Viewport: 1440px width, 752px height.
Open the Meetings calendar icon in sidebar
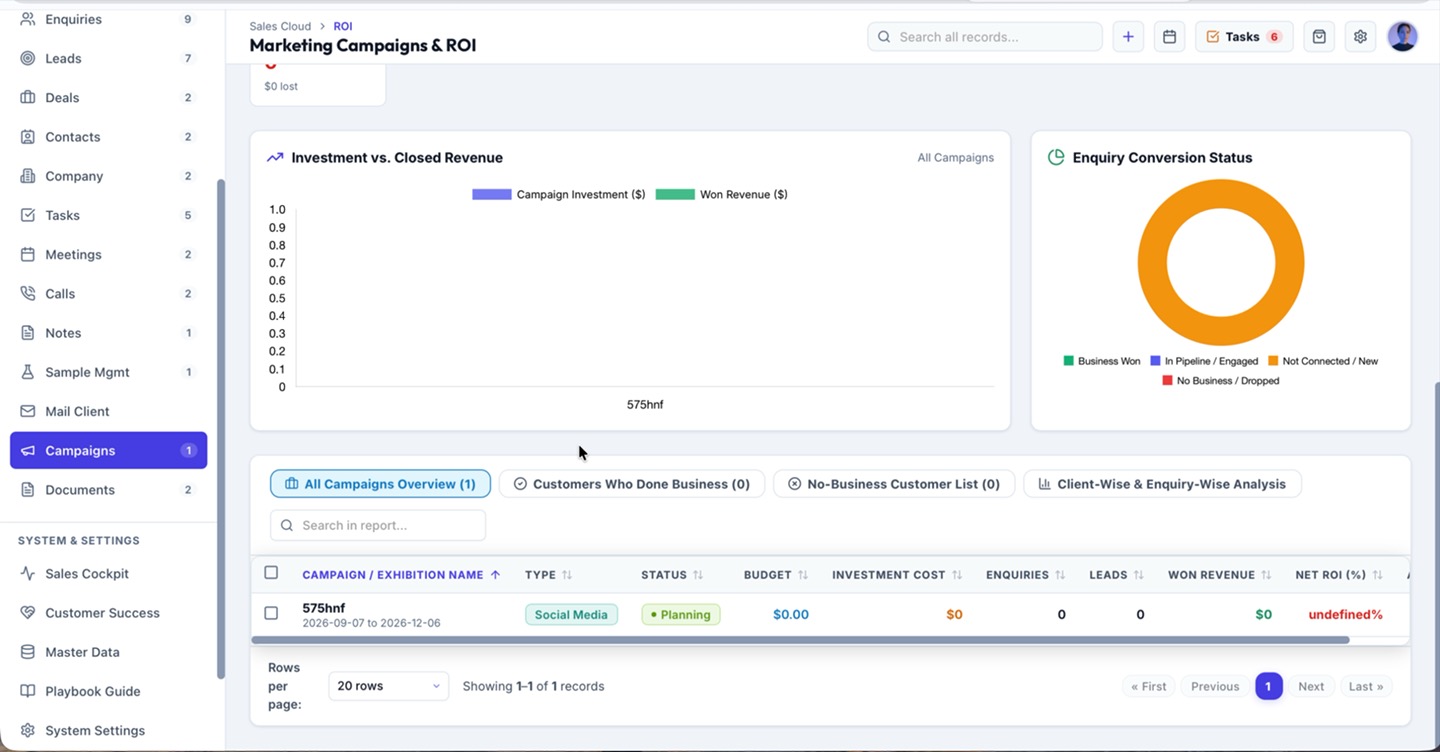tap(28, 254)
